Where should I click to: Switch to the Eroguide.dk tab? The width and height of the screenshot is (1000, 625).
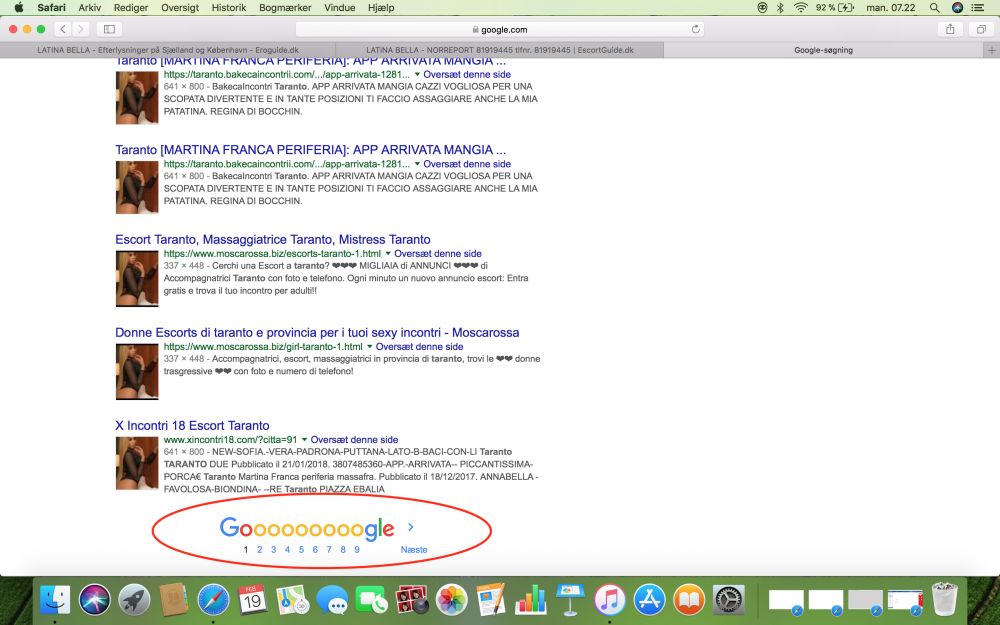(168, 50)
